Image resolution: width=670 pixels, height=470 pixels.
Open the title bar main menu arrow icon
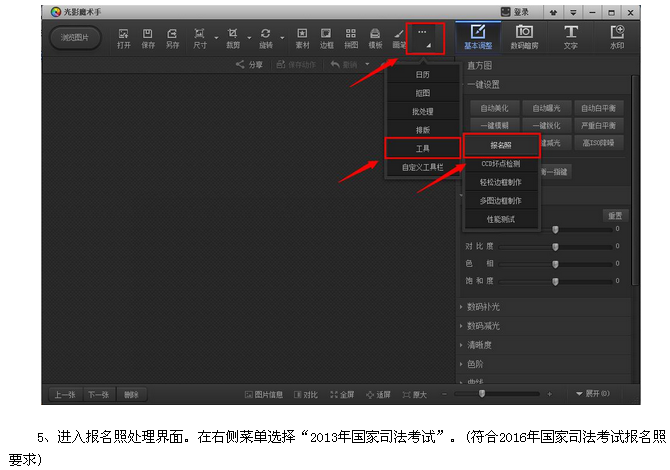[x=573, y=12]
